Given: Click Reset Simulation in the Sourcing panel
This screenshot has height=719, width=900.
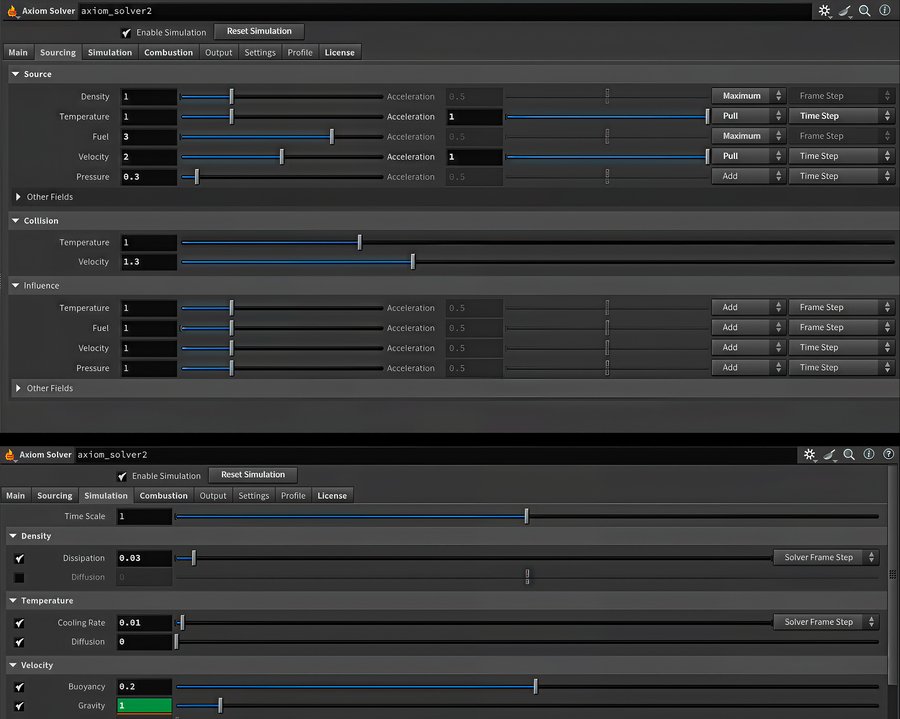Looking at the screenshot, I should pyautogui.click(x=259, y=31).
